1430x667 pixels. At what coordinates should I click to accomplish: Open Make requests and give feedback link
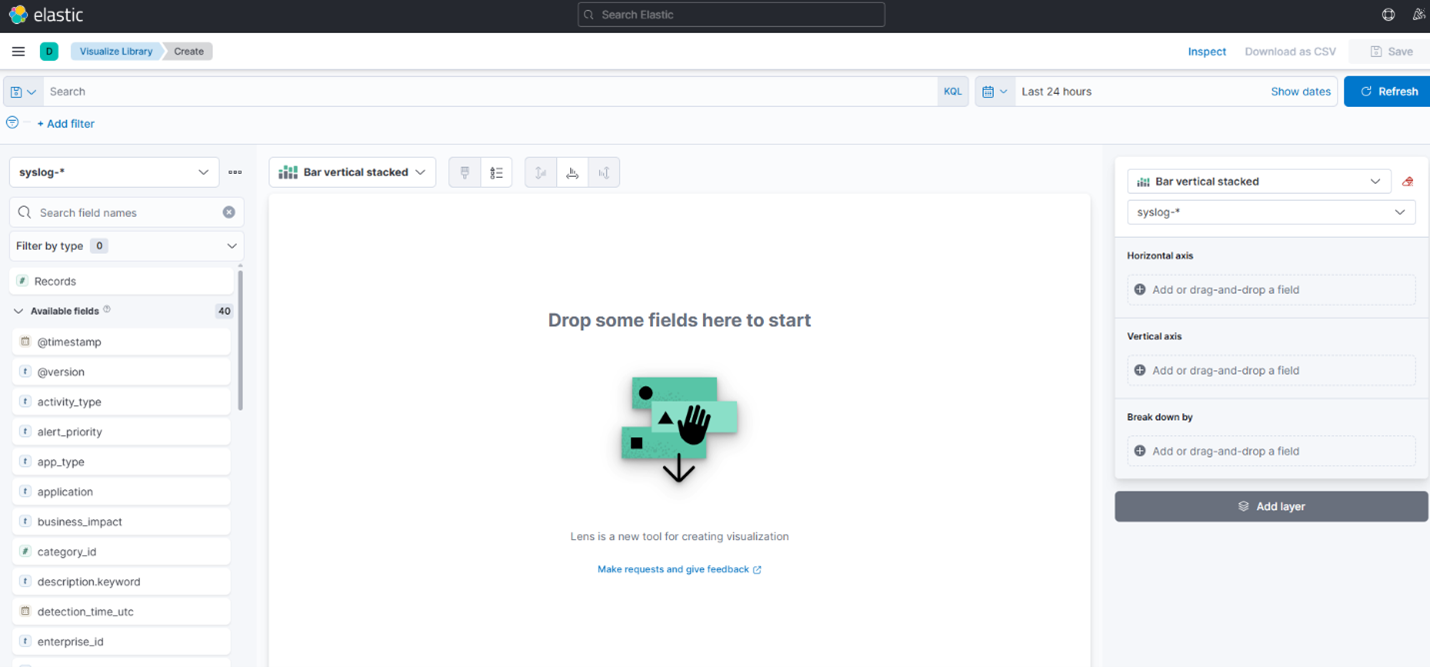click(x=679, y=569)
